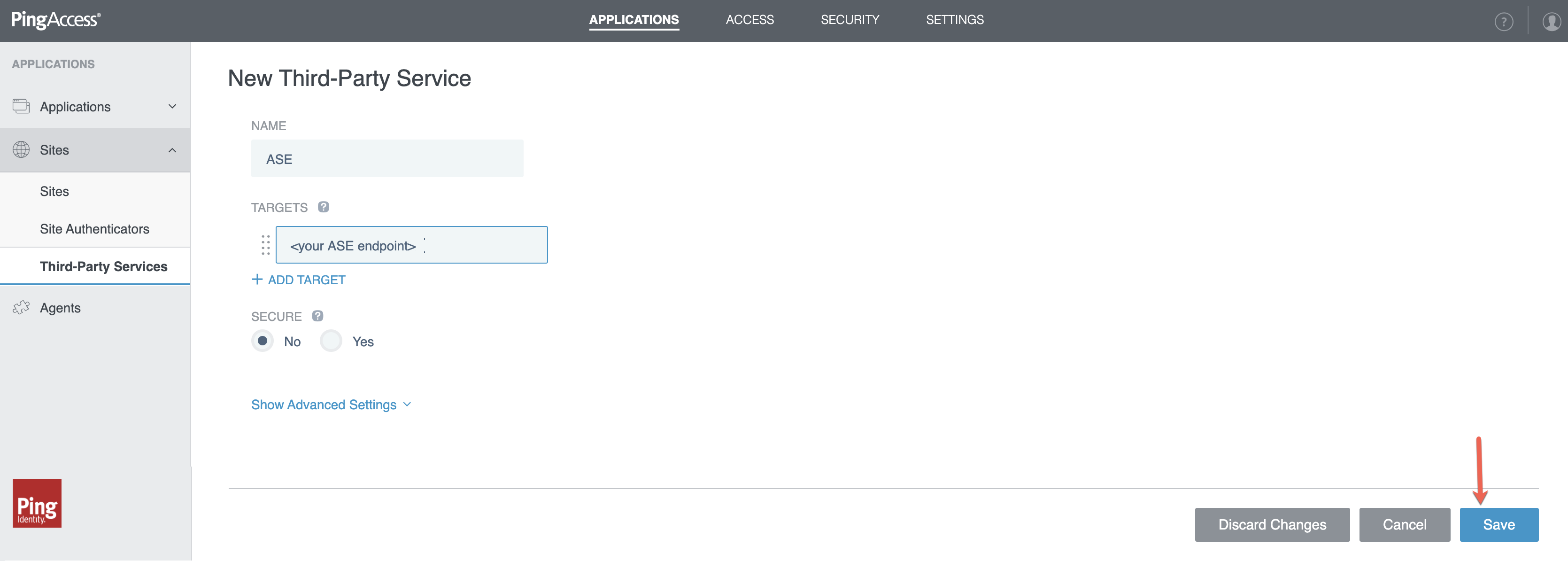Collapse the Sites sidebar section chevron
Viewport: 1568px width, 561px height.
172,150
